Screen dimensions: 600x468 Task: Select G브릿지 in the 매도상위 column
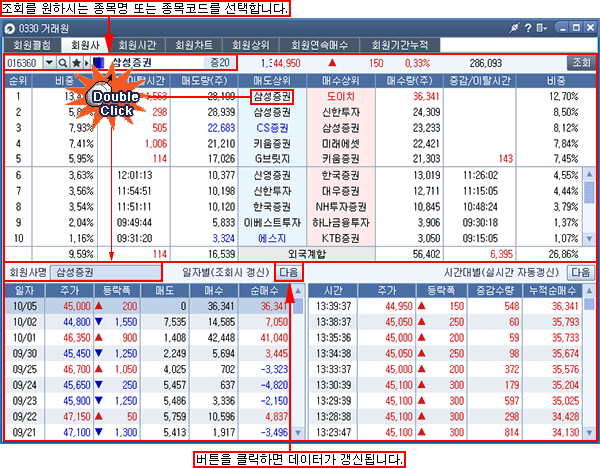[272, 158]
